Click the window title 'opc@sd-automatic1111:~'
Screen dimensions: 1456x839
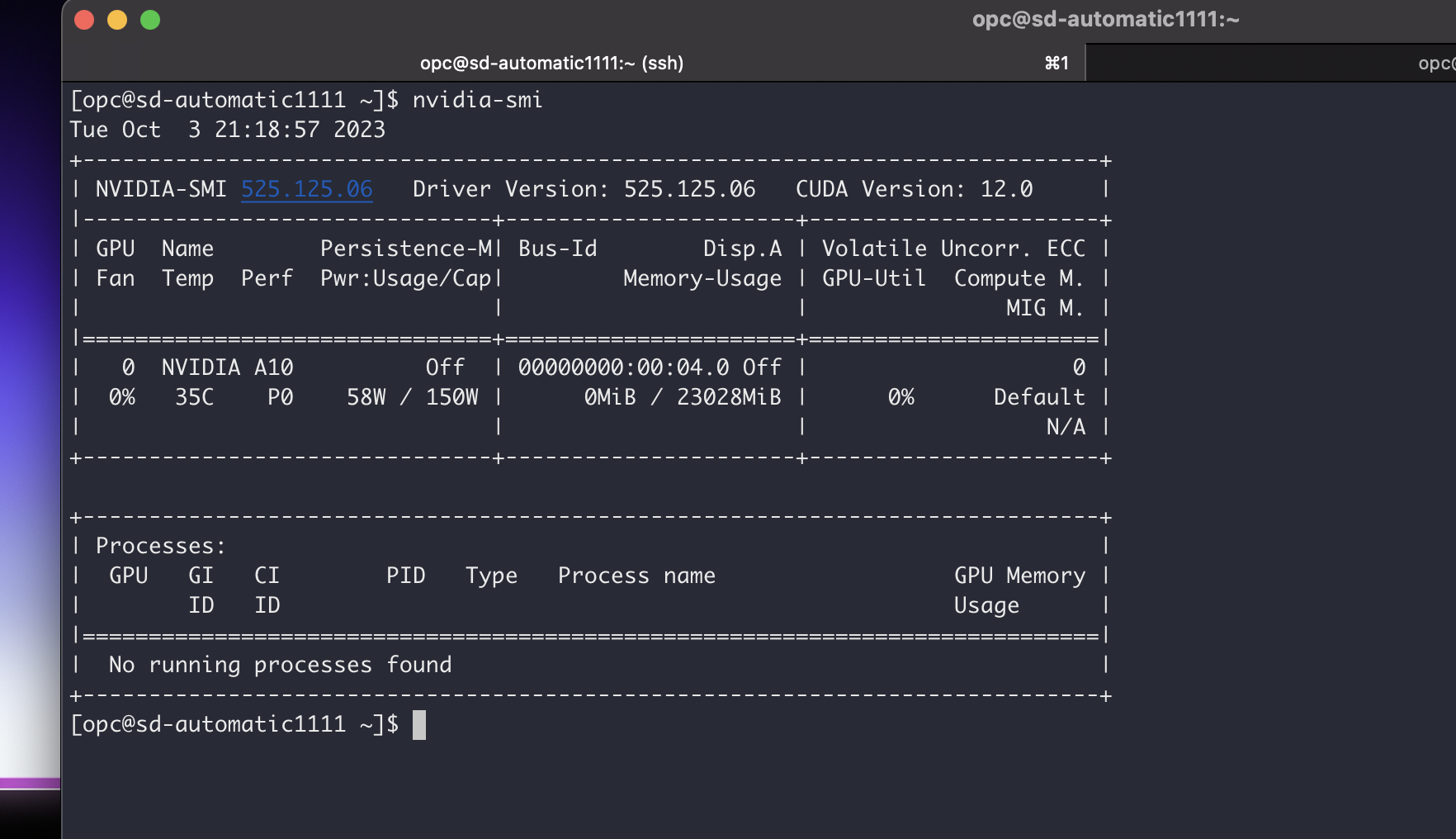1106,19
